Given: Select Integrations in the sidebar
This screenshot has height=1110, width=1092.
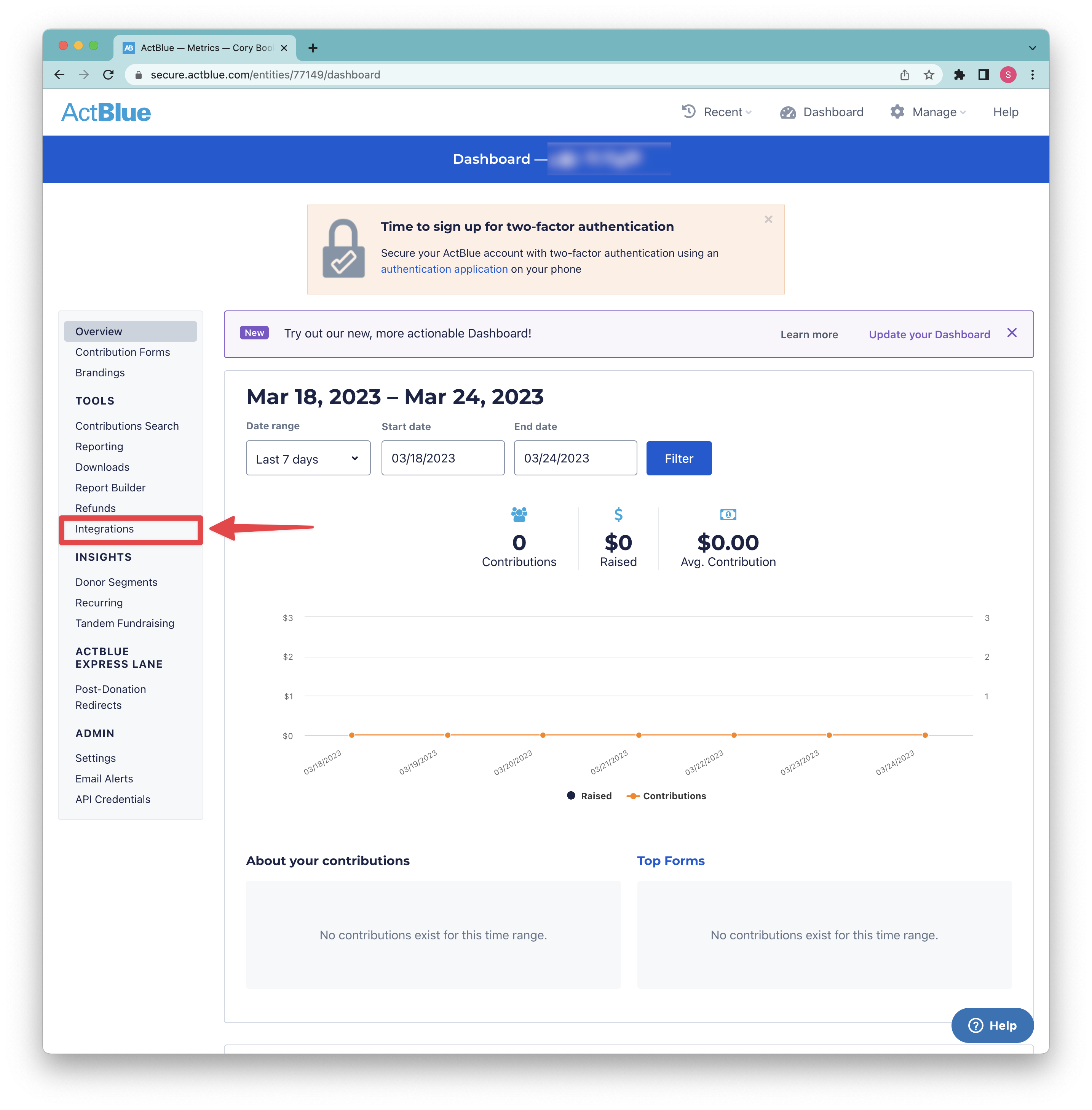Looking at the screenshot, I should pyautogui.click(x=104, y=529).
